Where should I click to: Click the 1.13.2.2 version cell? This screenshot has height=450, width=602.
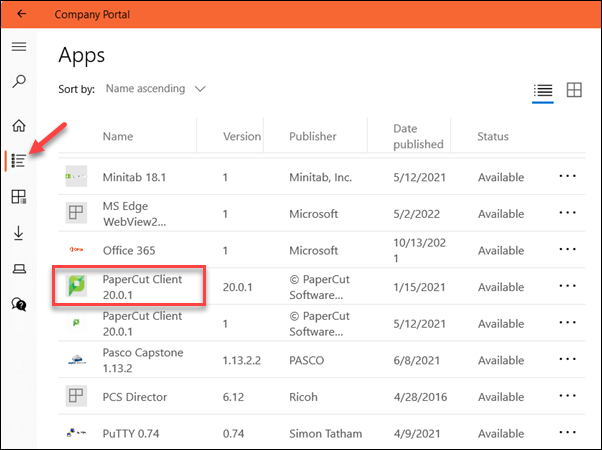coord(242,361)
